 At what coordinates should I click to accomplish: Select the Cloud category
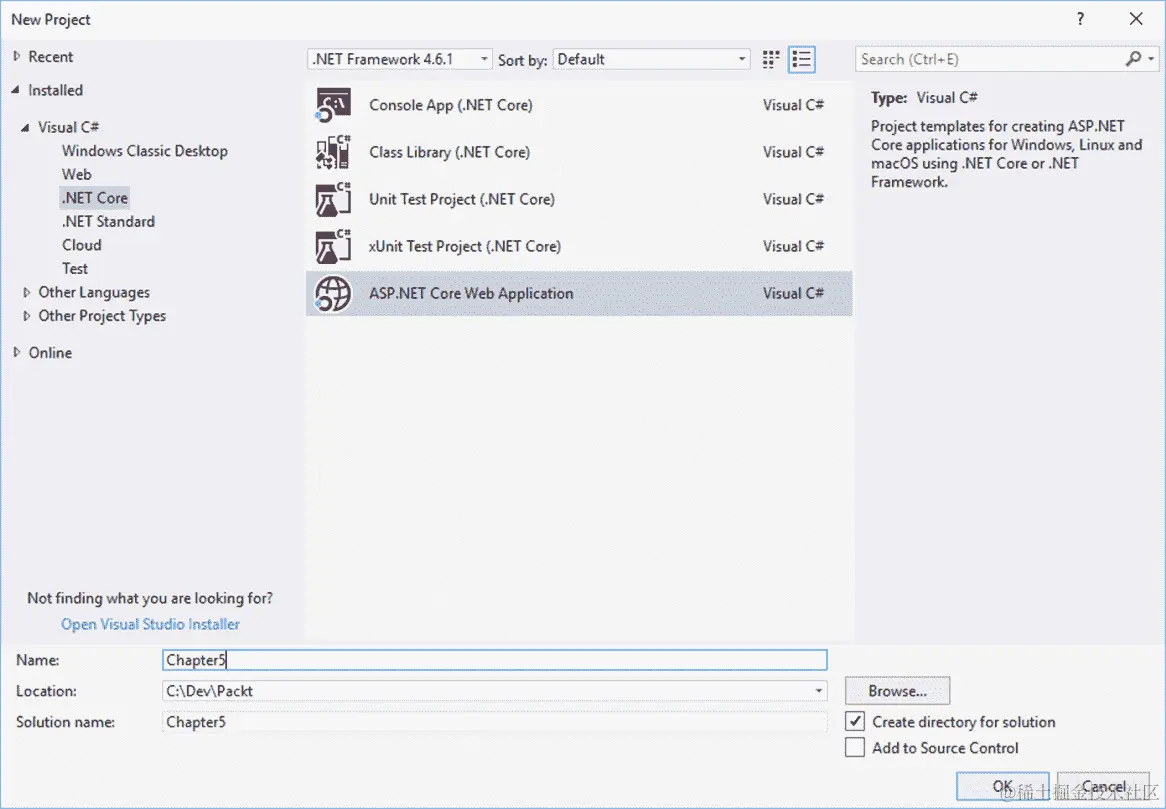pos(82,245)
